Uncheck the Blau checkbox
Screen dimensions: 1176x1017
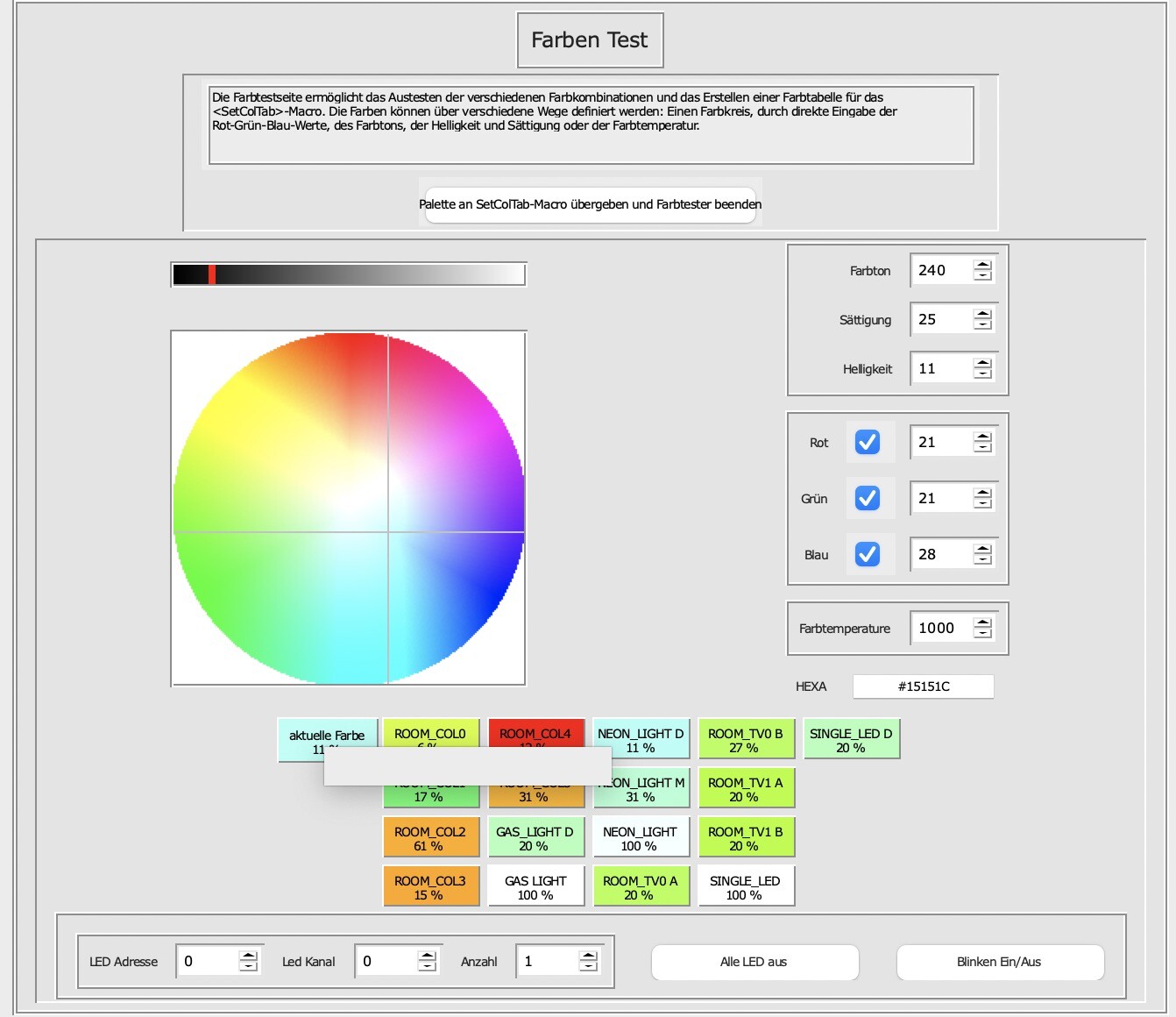tap(868, 554)
